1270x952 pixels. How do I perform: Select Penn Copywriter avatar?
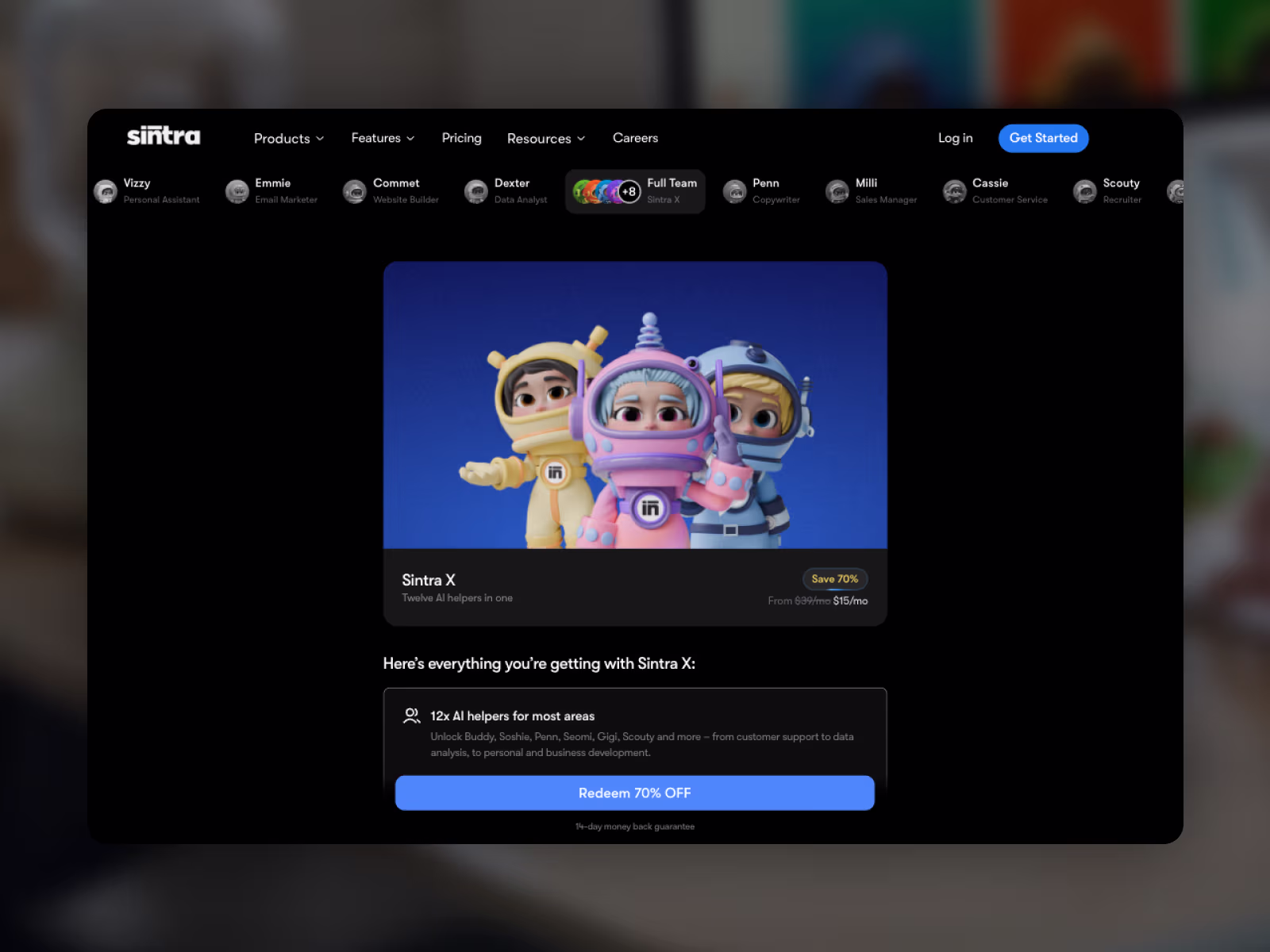point(735,191)
